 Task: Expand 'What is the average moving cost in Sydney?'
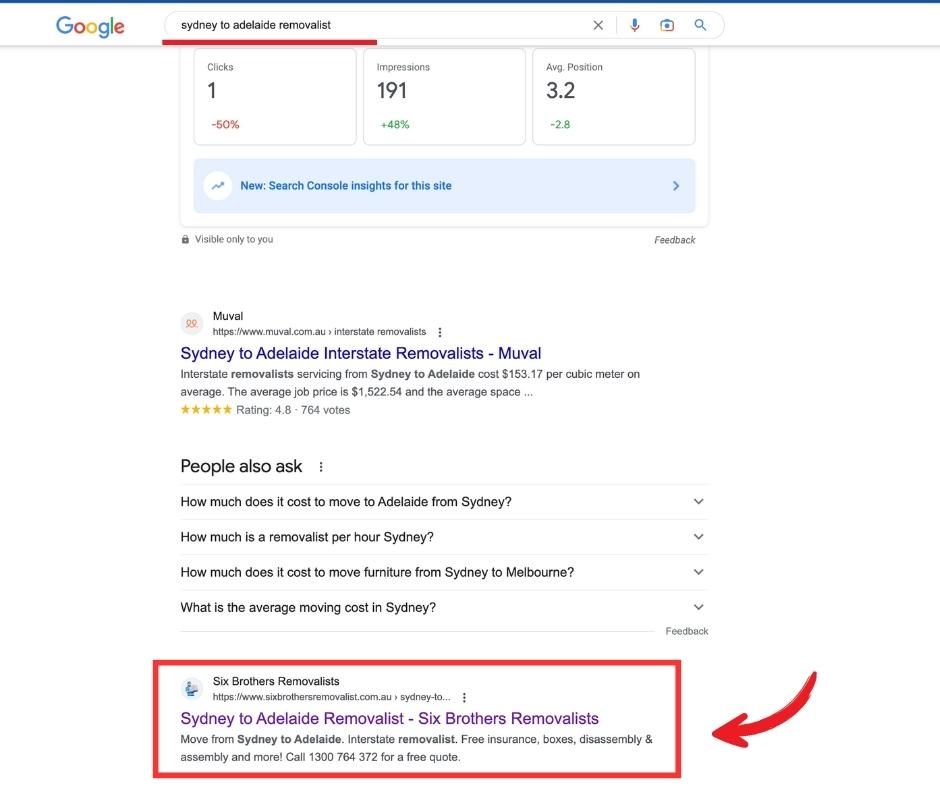tap(444, 607)
